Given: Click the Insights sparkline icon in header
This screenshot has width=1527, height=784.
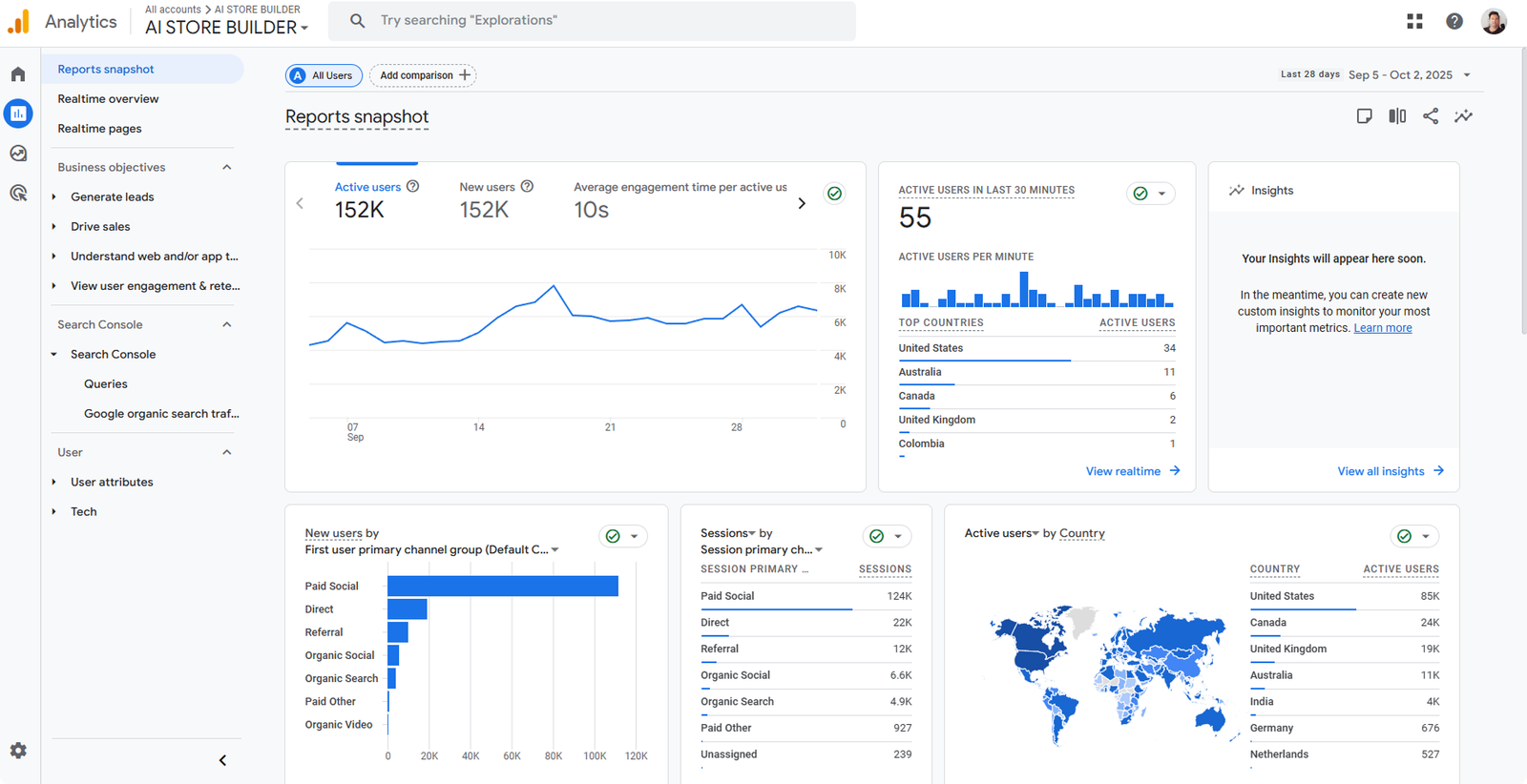Looking at the screenshot, I should 1462,116.
